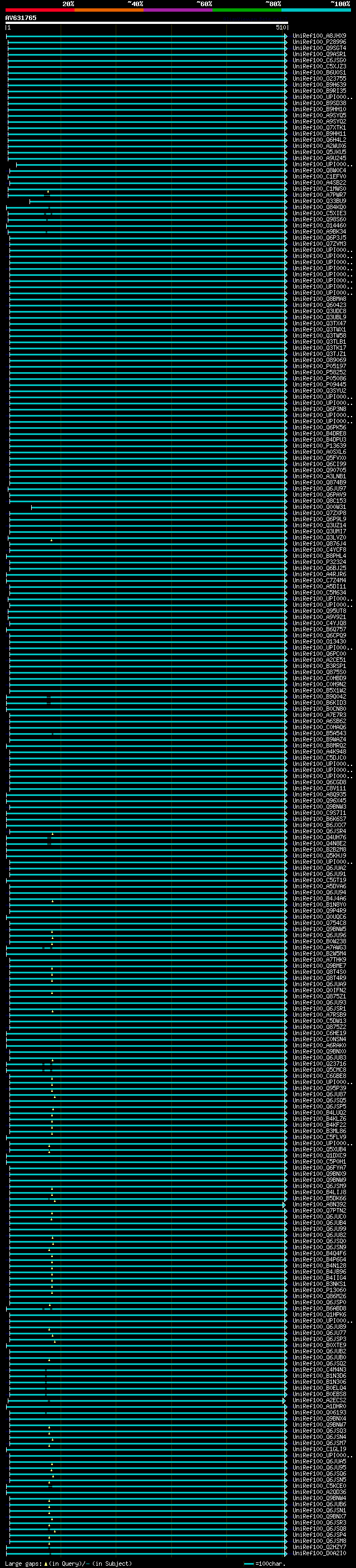
Task: Open hit UniRef100_A8JHX9
Action: point(319,36)
